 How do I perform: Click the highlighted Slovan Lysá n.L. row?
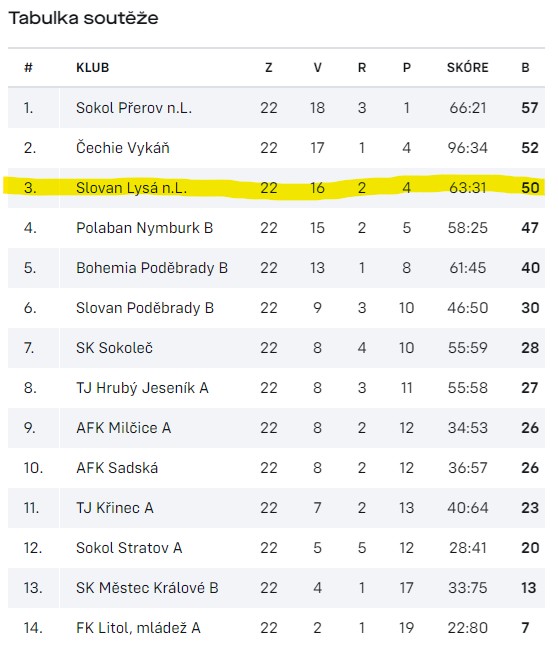[276, 188]
